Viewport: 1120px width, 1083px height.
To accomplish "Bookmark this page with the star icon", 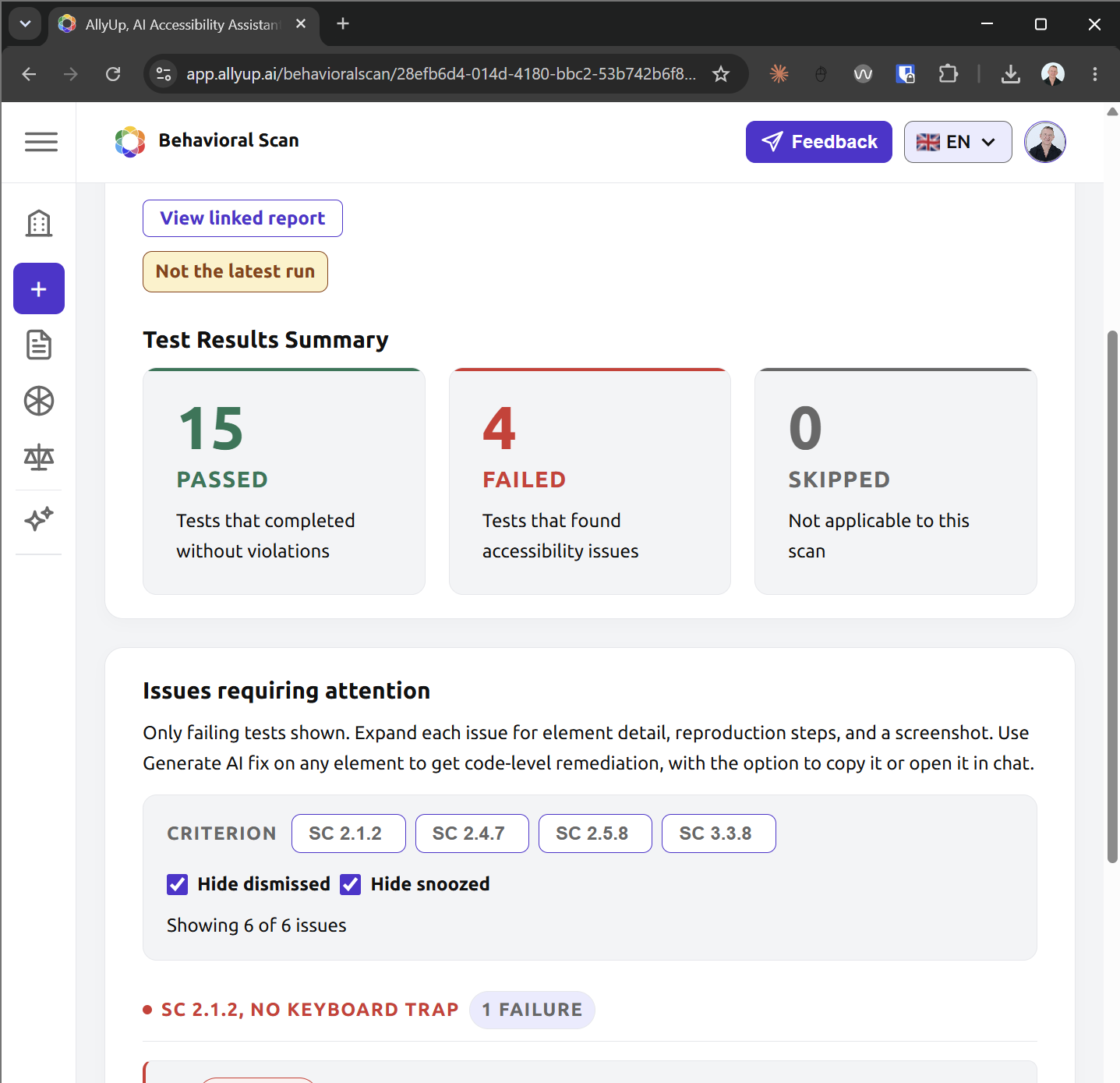I will (721, 74).
